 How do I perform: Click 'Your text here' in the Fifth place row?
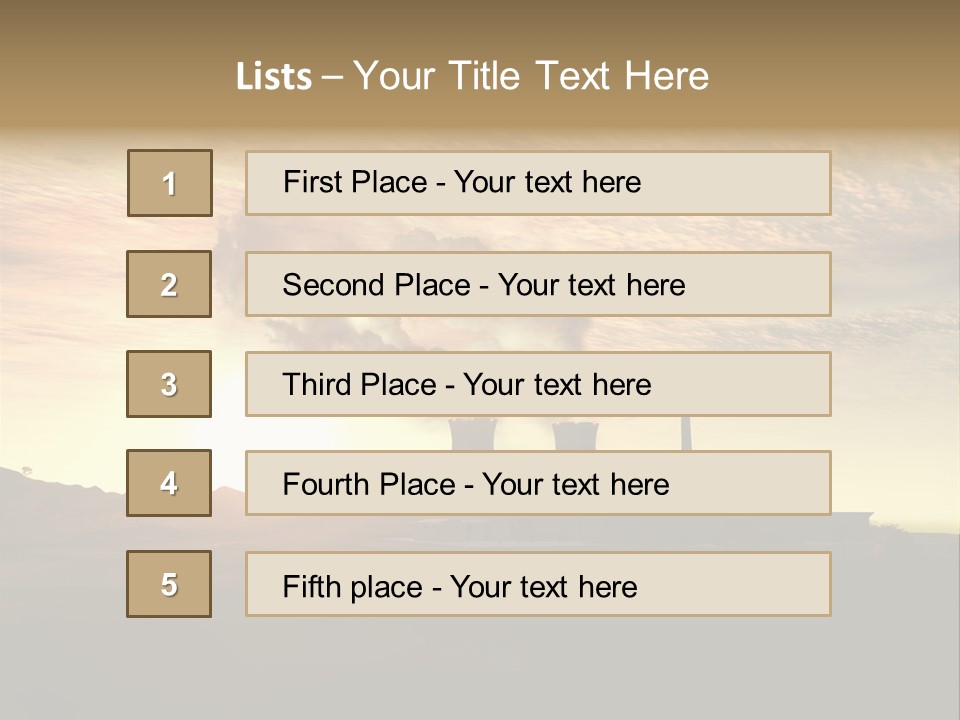pos(543,586)
